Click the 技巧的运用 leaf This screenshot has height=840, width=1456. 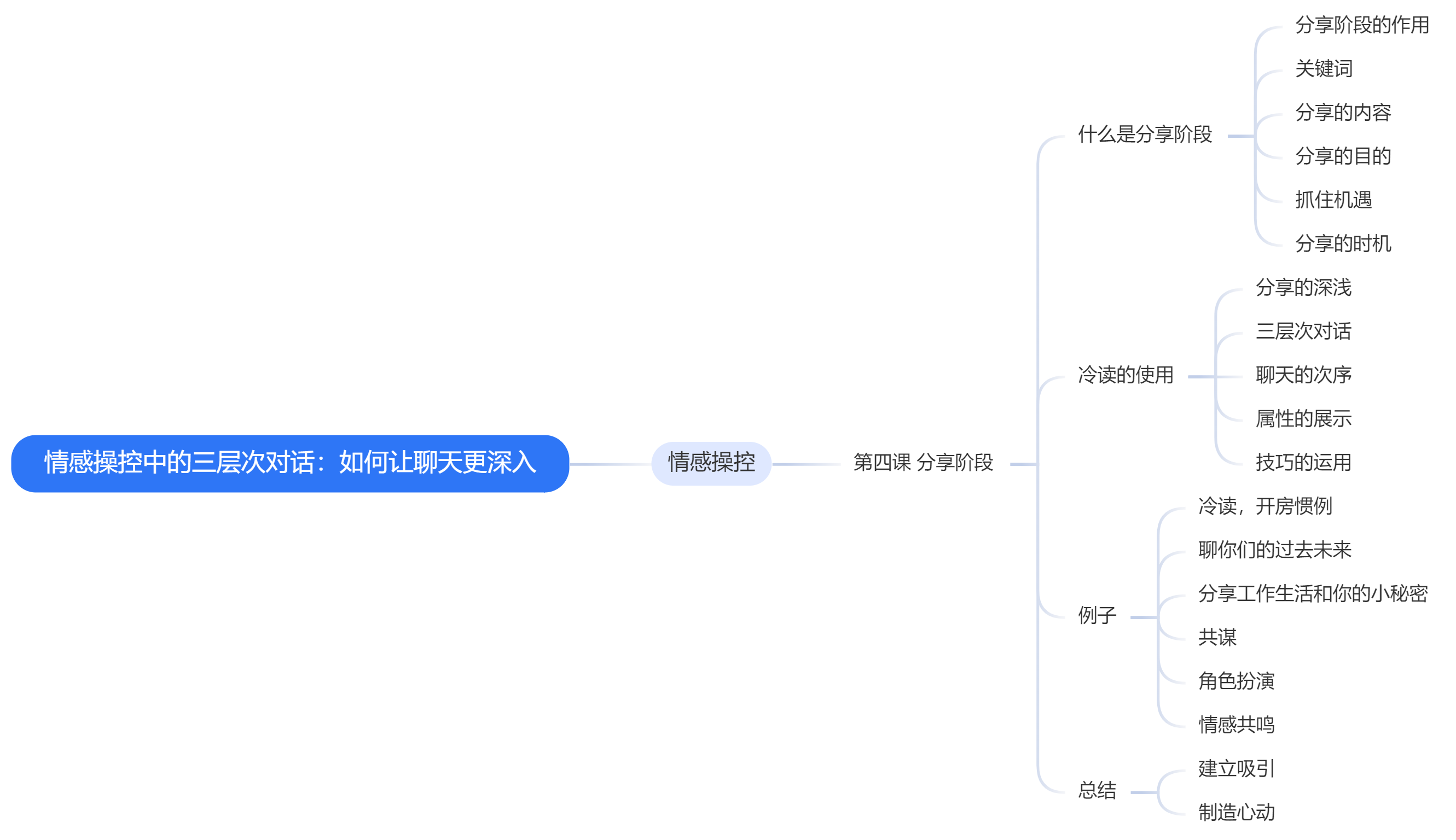[x=1303, y=463]
